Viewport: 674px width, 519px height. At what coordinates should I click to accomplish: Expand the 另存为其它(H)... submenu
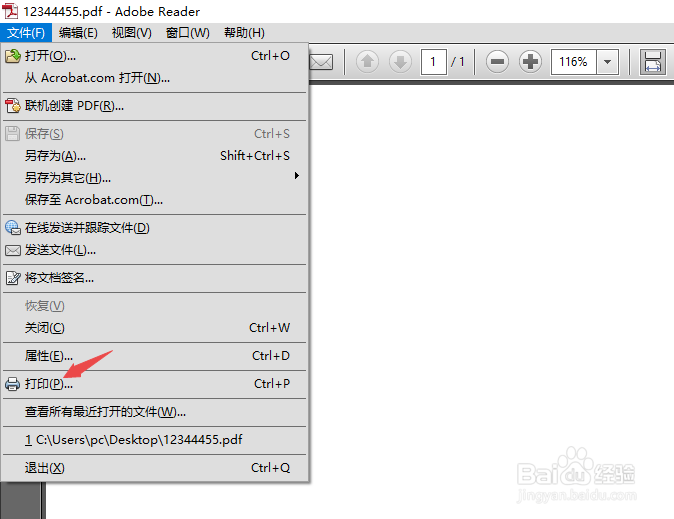pos(155,178)
